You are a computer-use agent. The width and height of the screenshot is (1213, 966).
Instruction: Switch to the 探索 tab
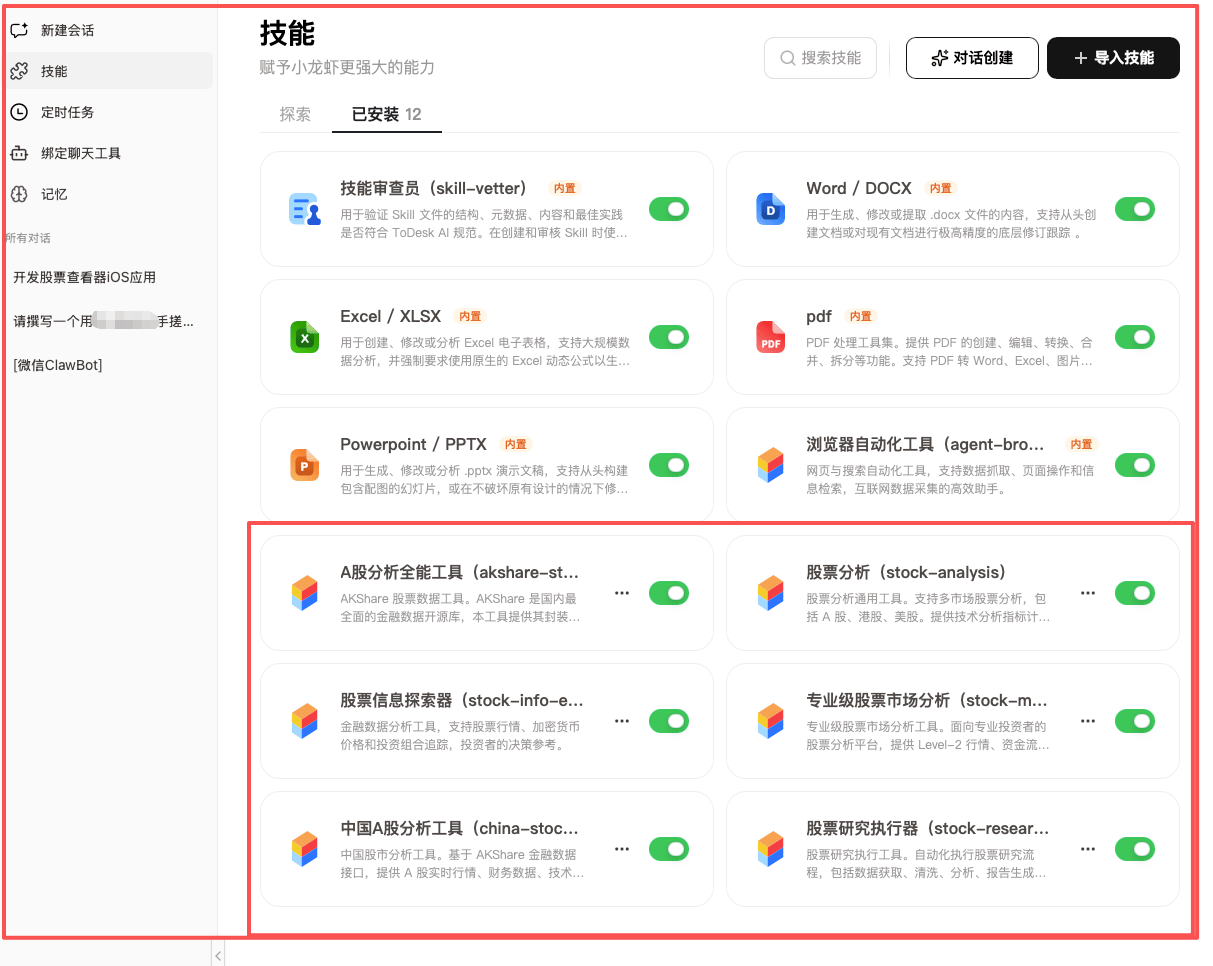[295, 114]
